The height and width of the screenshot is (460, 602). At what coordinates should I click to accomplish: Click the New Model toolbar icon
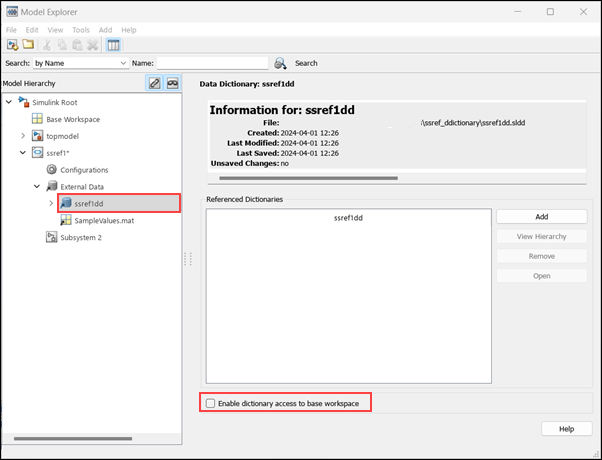click(12, 45)
